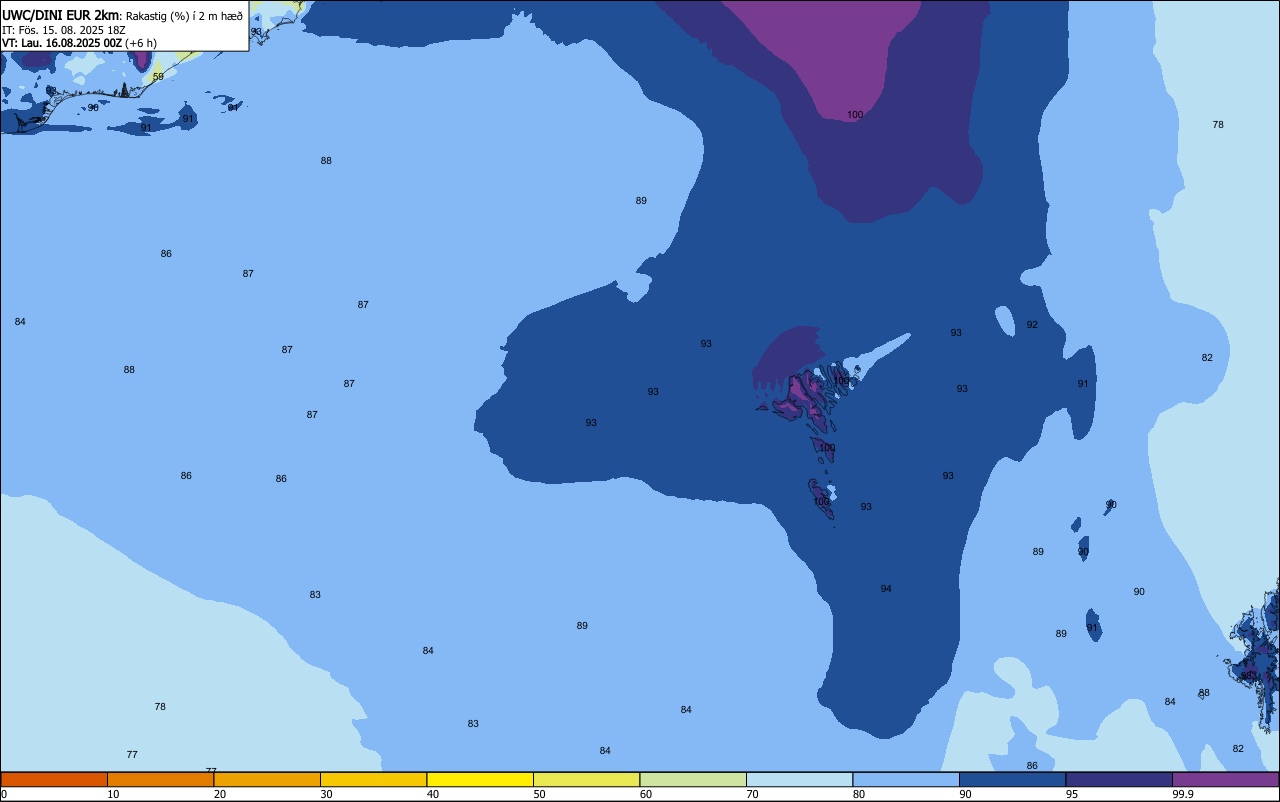Click the '99.9' legend tick label
Screen dimensions: 1280x802
tap(1183, 794)
